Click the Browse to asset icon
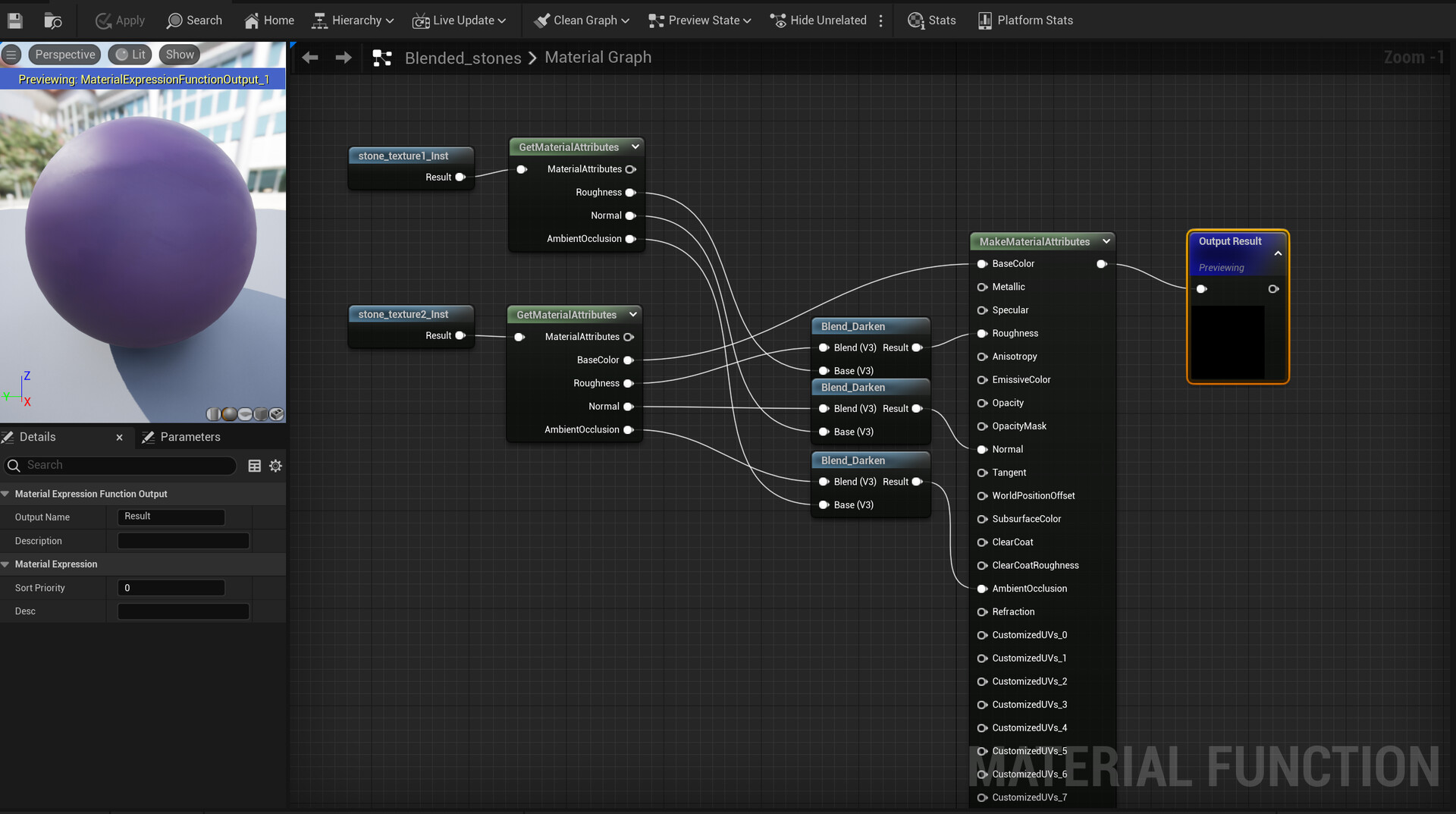Viewport: 1456px width, 814px height. (x=53, y=20)
